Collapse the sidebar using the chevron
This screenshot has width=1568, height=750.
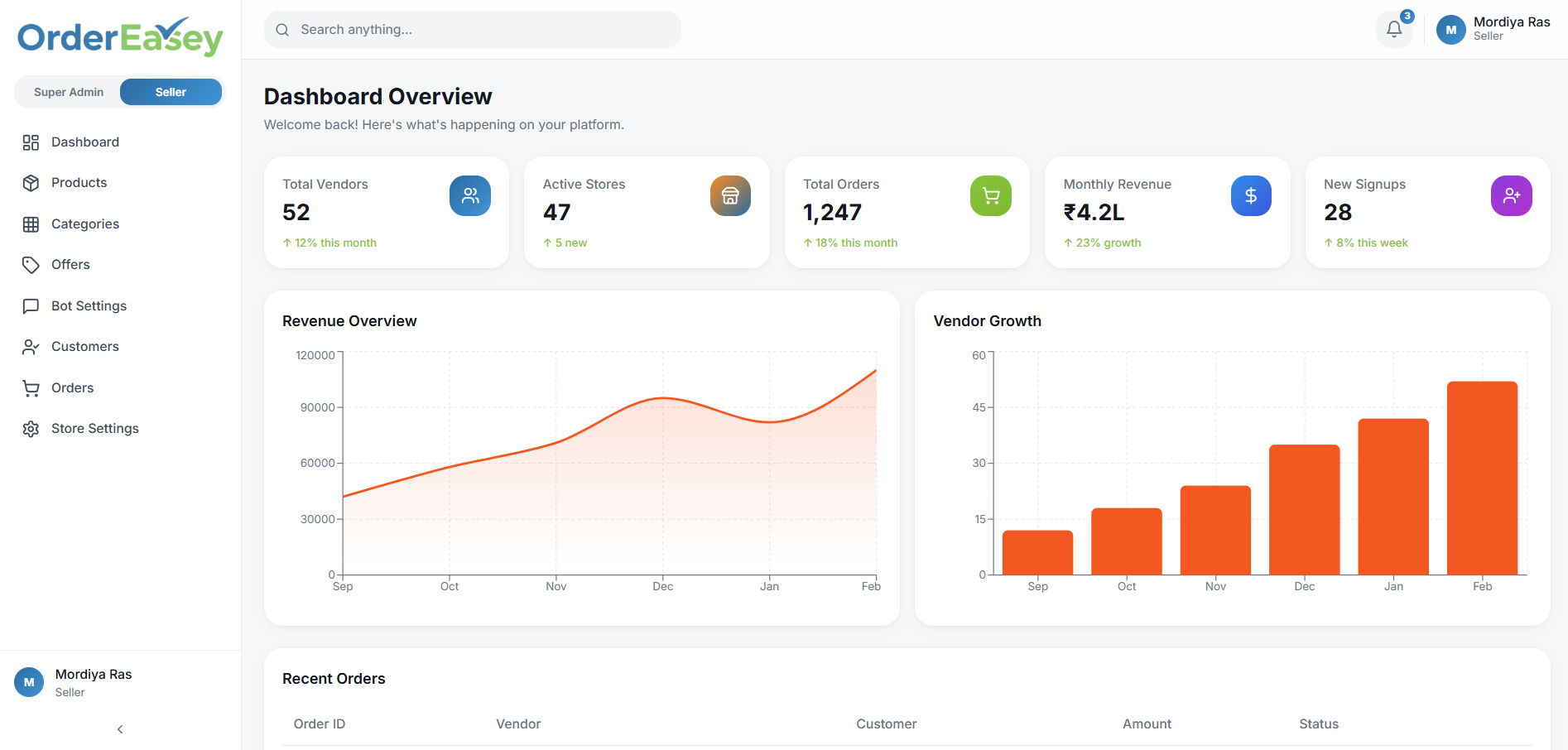(119, 729)
